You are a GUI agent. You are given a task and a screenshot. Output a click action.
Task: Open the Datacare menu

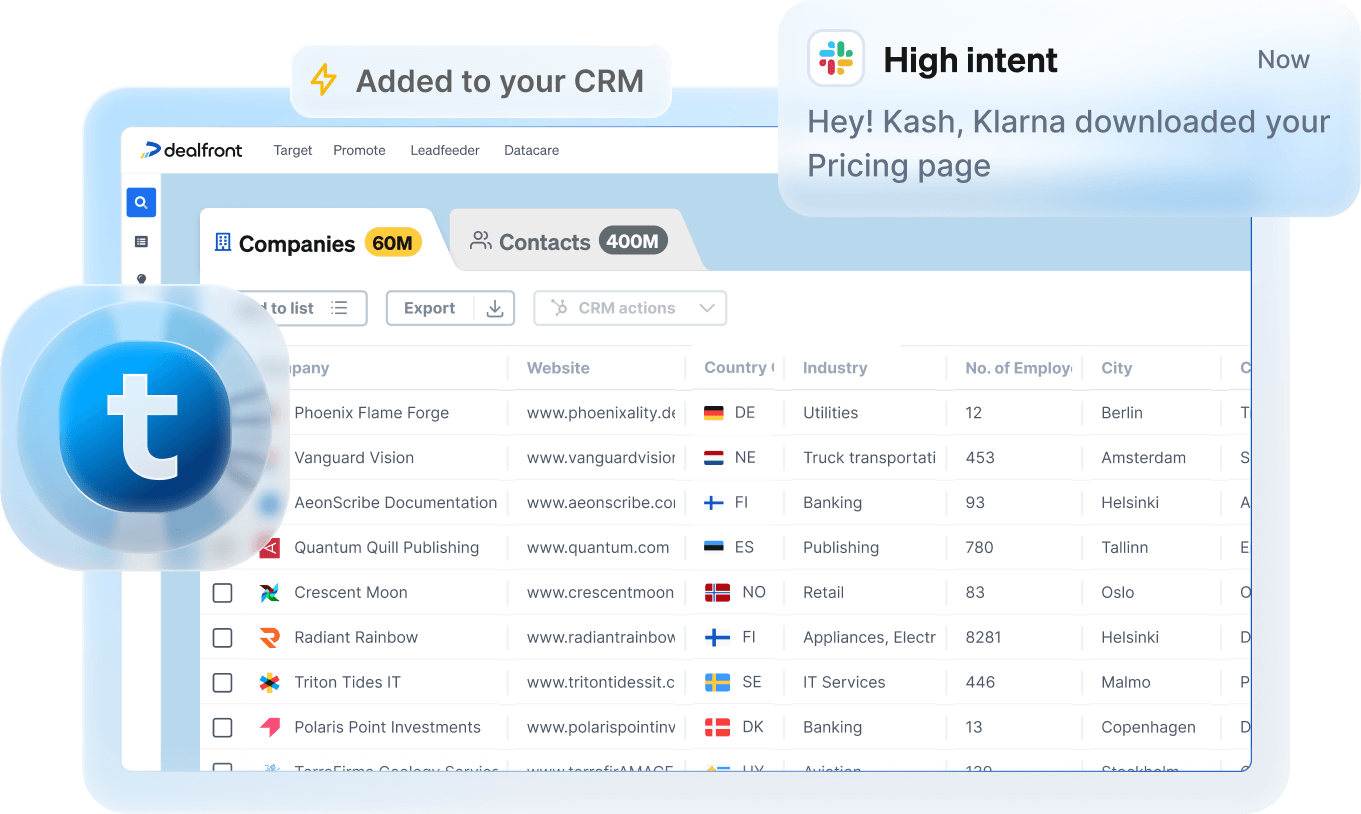click(x=531, y=150)
